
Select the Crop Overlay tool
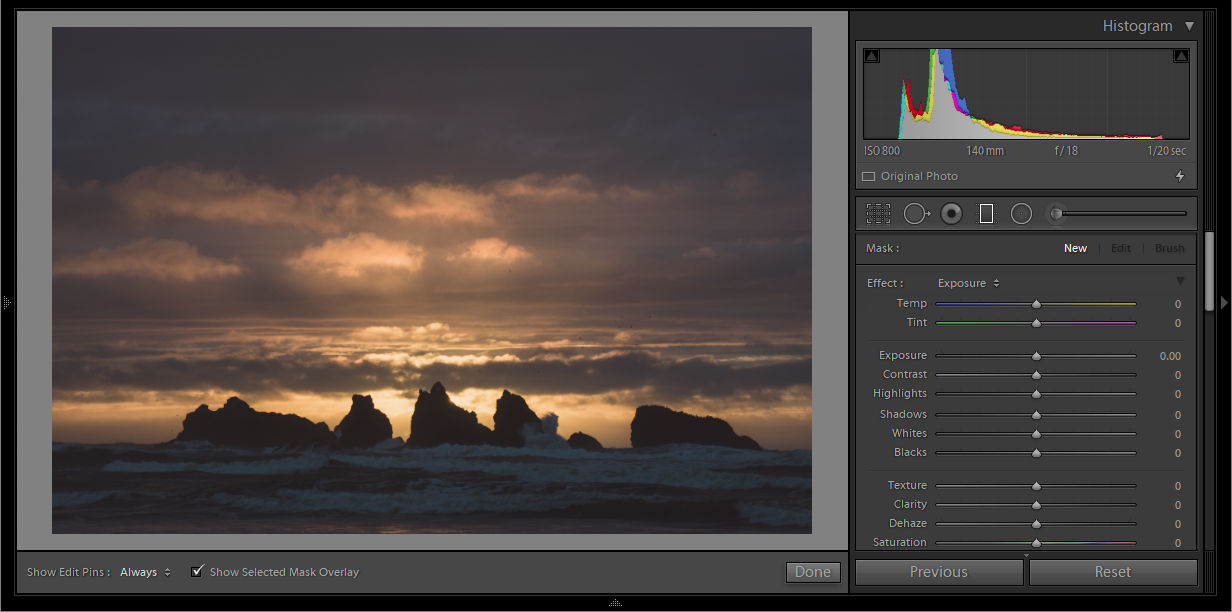pos(878,213)
